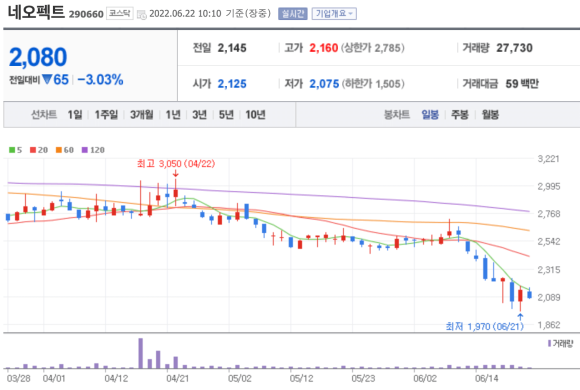Click the open price 2,125
Image resolution: width=580 pixels, height=390 pixels.
232,84
